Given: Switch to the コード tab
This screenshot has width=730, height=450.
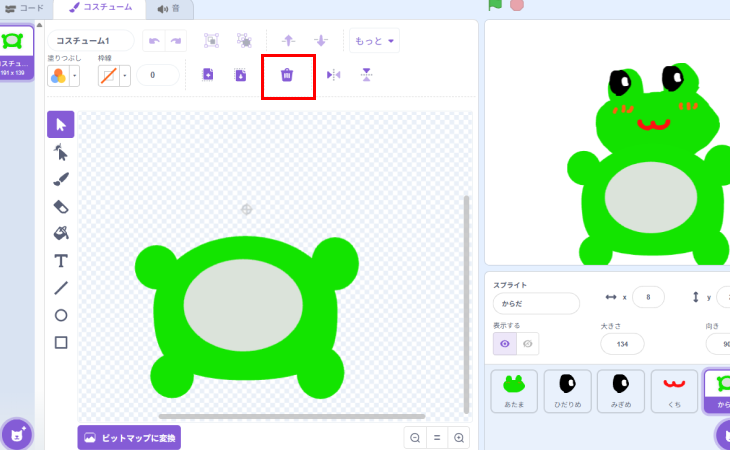Looking at the screenshot, I should coord(26,8).
